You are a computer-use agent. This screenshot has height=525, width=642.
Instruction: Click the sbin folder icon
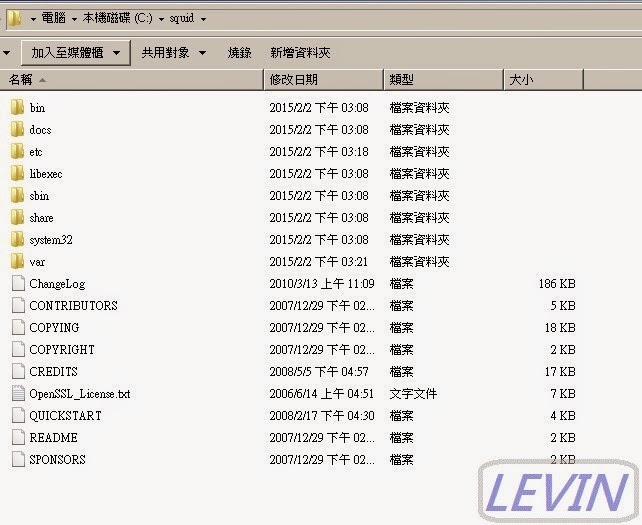(x=17, y=196)
